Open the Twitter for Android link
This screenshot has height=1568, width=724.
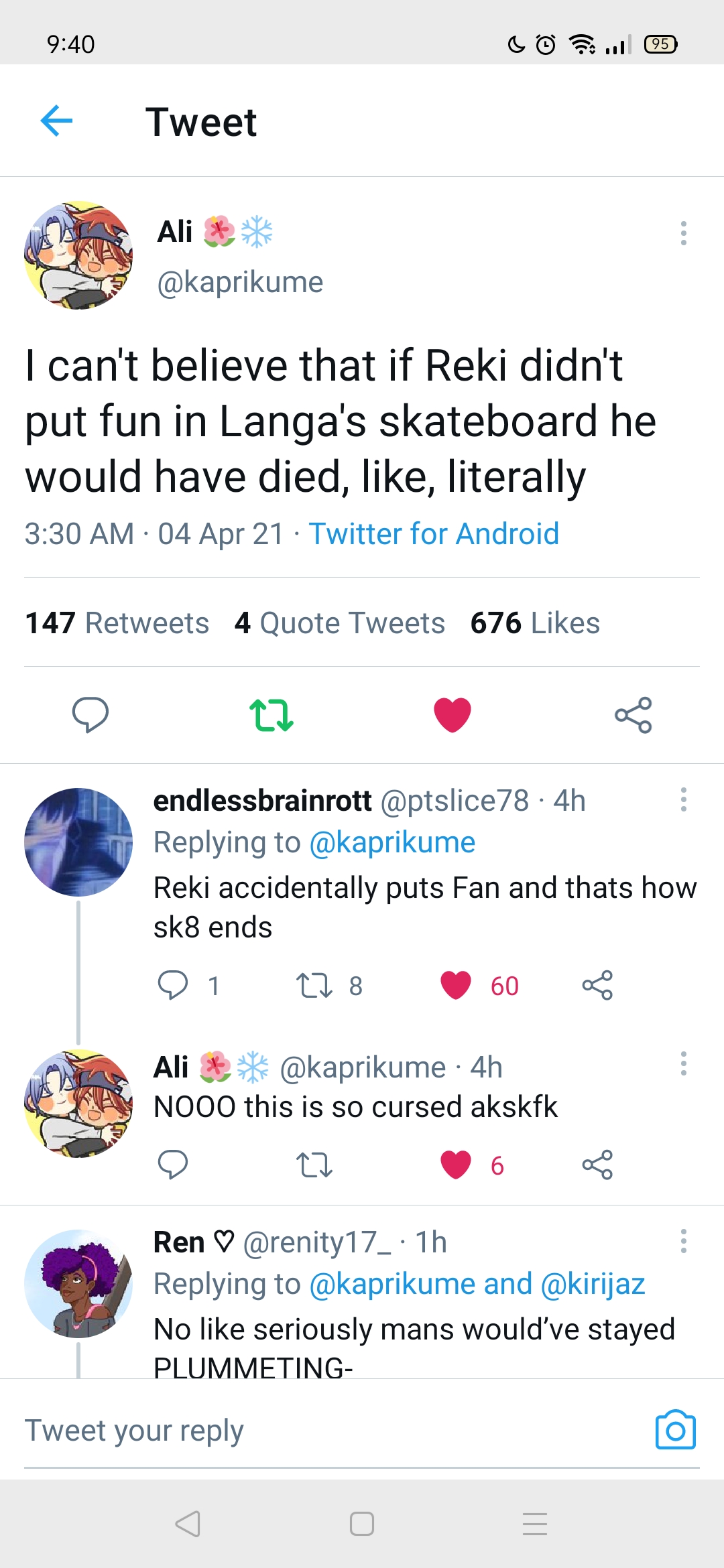[434, 534]
